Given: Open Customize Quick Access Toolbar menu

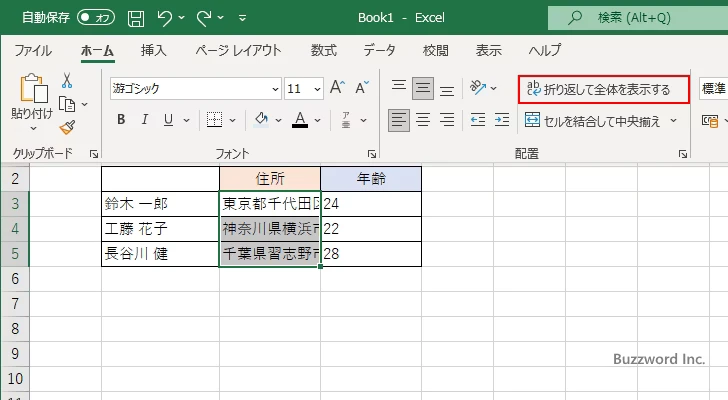Looking at the screenshot, I should pos(242,18).
